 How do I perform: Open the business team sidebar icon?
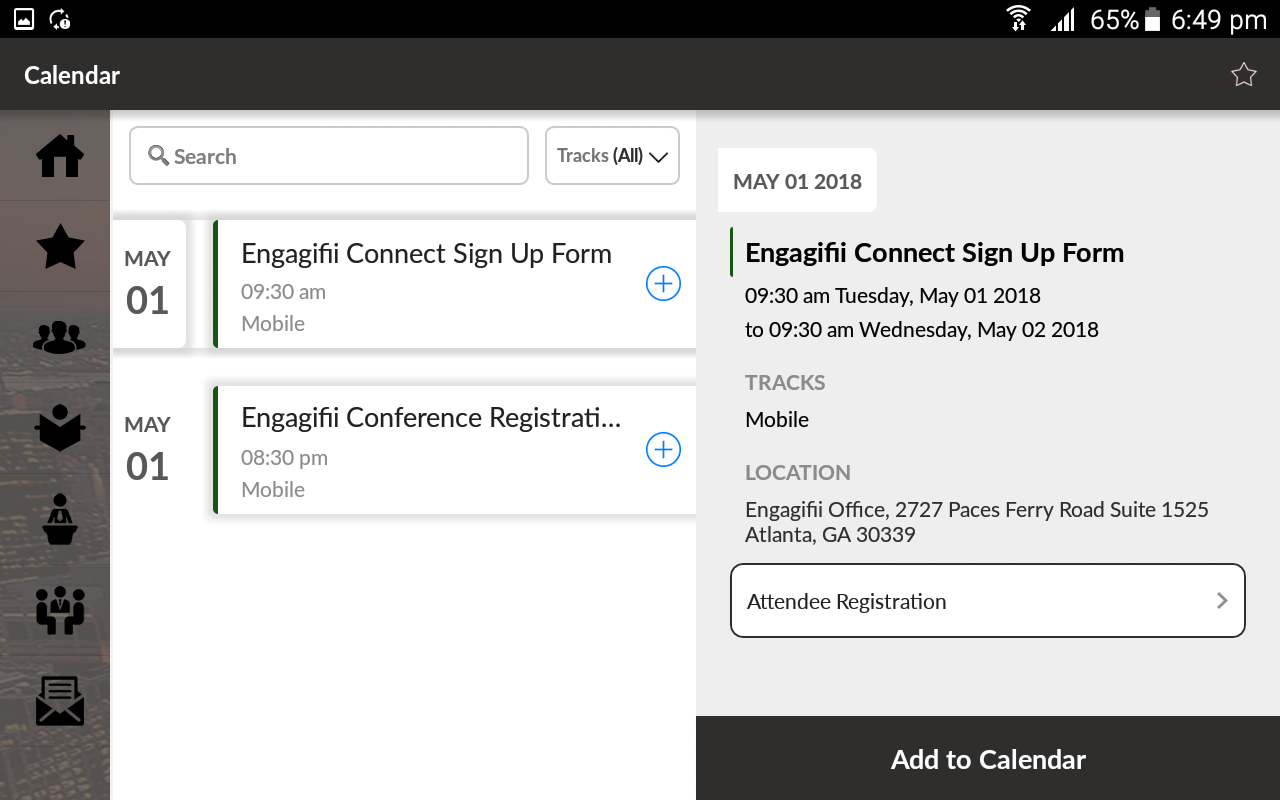click(60, 610)
